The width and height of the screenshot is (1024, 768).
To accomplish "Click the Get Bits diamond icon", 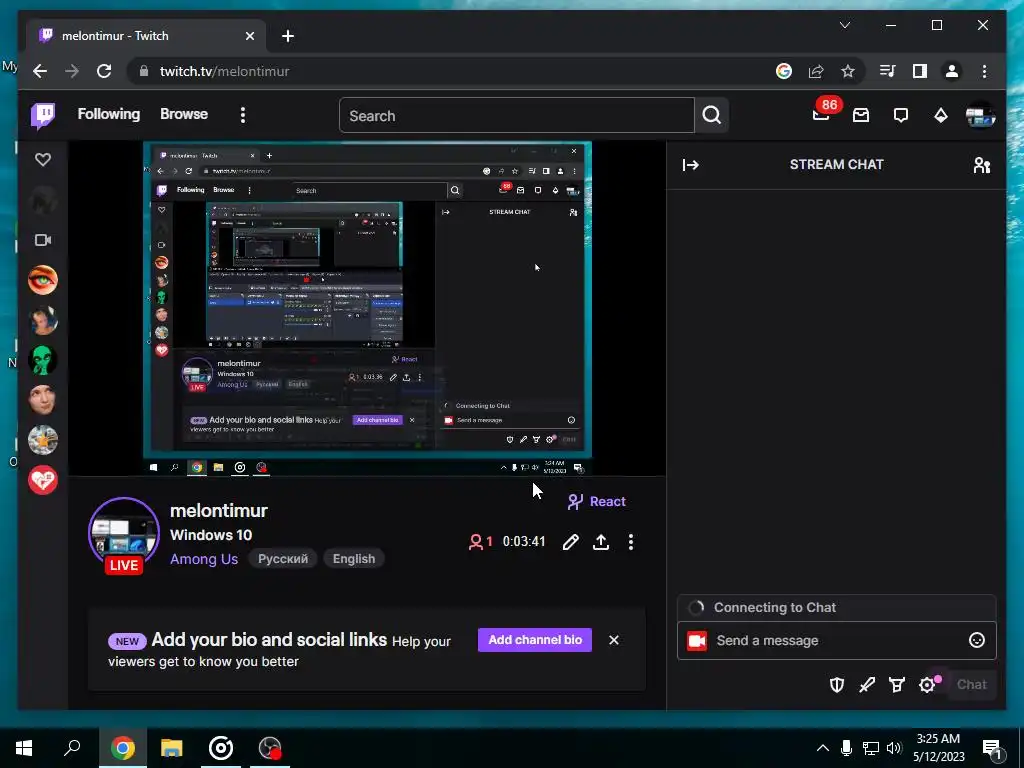I will pyautogui.click(x=940, y=116).
